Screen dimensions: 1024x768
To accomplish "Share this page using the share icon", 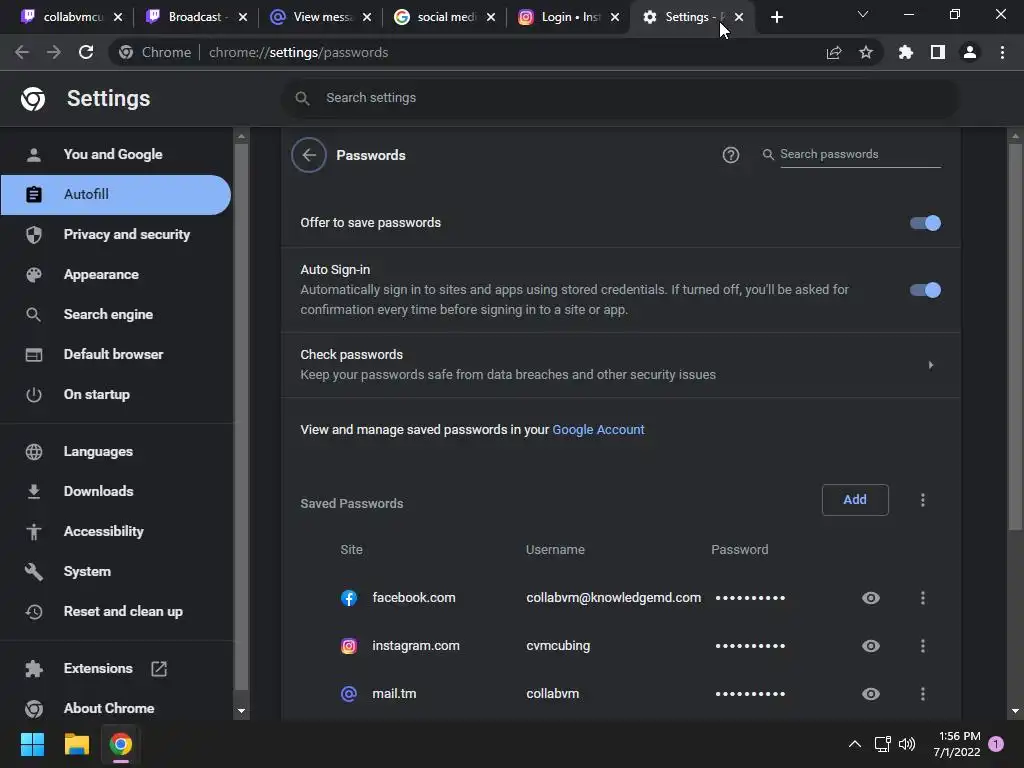I will pos(834,52).
